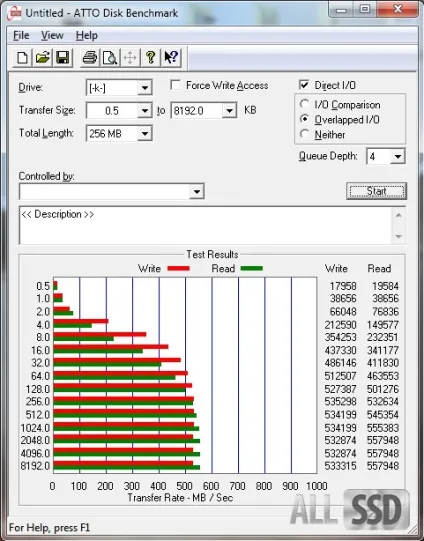This screenshot has height=541, width=424.
Task: Click the New document toolbar icon
Action: click(x=22, y=57)
